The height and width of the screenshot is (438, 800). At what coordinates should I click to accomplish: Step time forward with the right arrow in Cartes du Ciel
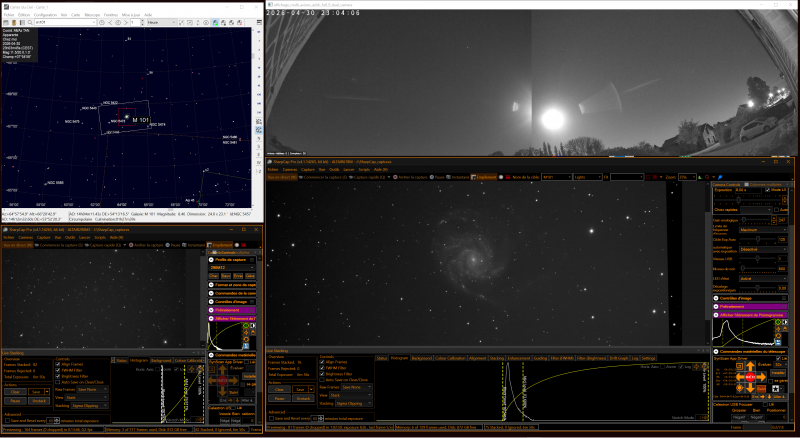(x=126, y=22)
